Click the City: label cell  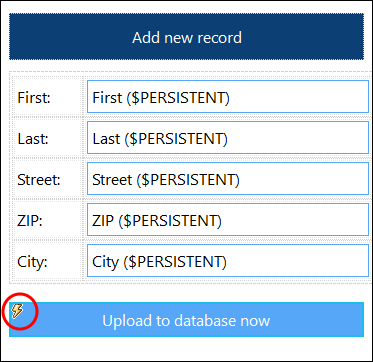[x=47, y=261]
